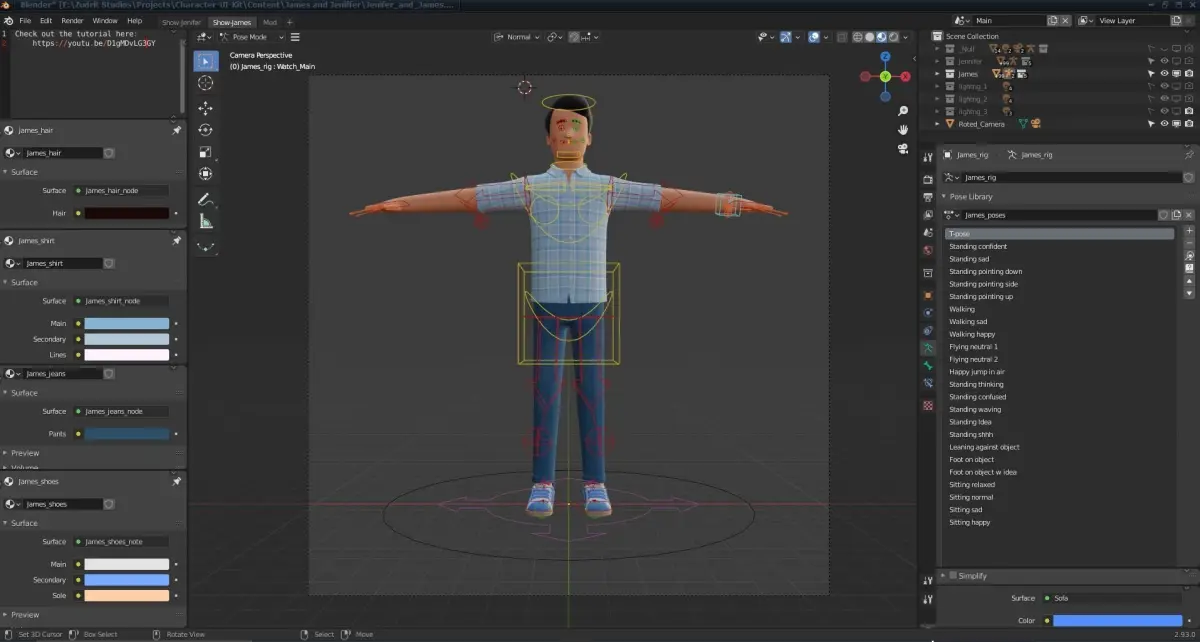The image size is (1200, 642).
Task: Open the overlays dropdown arrow
Action: (x=827, y=37)
